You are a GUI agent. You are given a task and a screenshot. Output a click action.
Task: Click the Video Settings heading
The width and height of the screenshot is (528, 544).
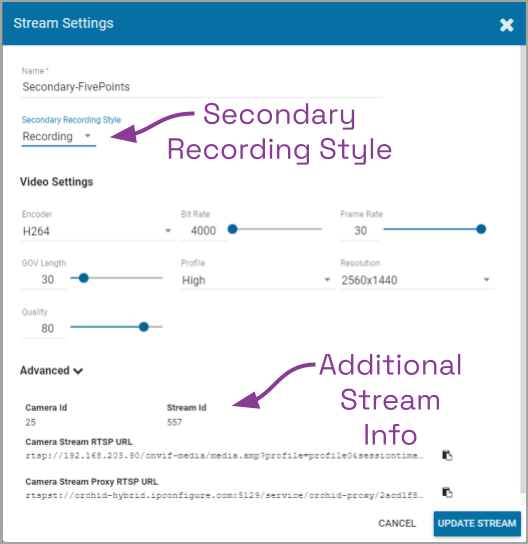(x=57, y=182)
